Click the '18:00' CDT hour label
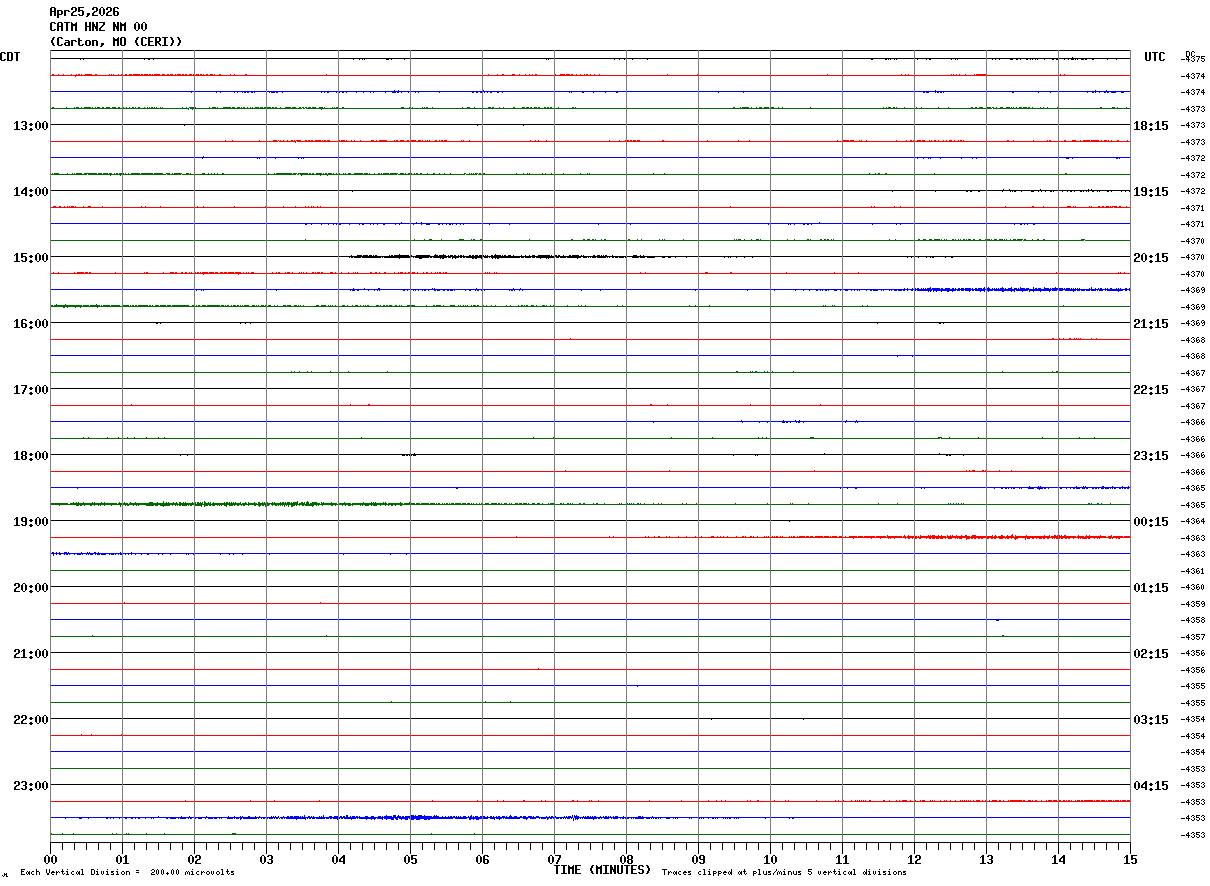 click(30, 455)
